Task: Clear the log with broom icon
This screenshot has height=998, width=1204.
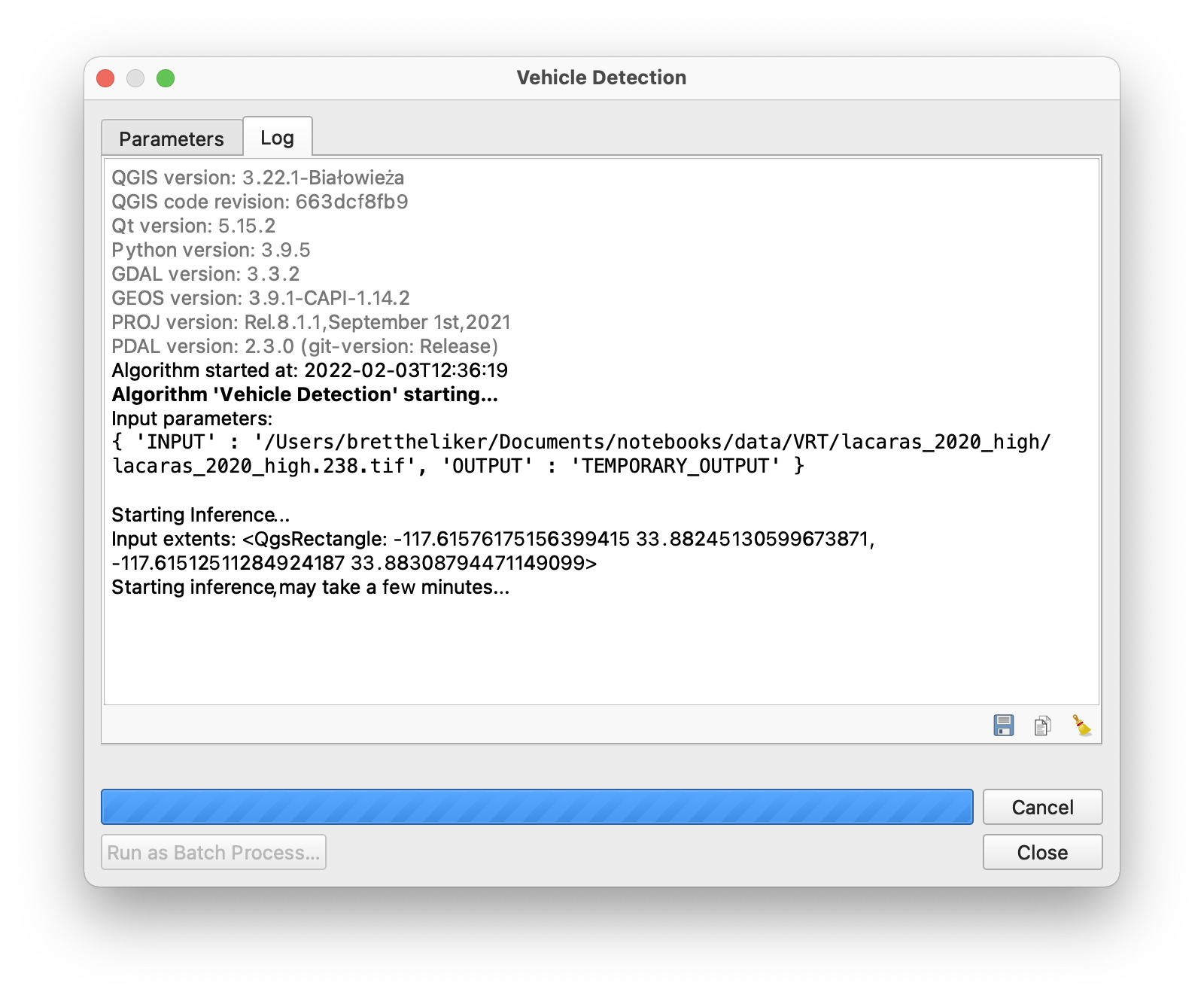Action: tap(1081, 726)
